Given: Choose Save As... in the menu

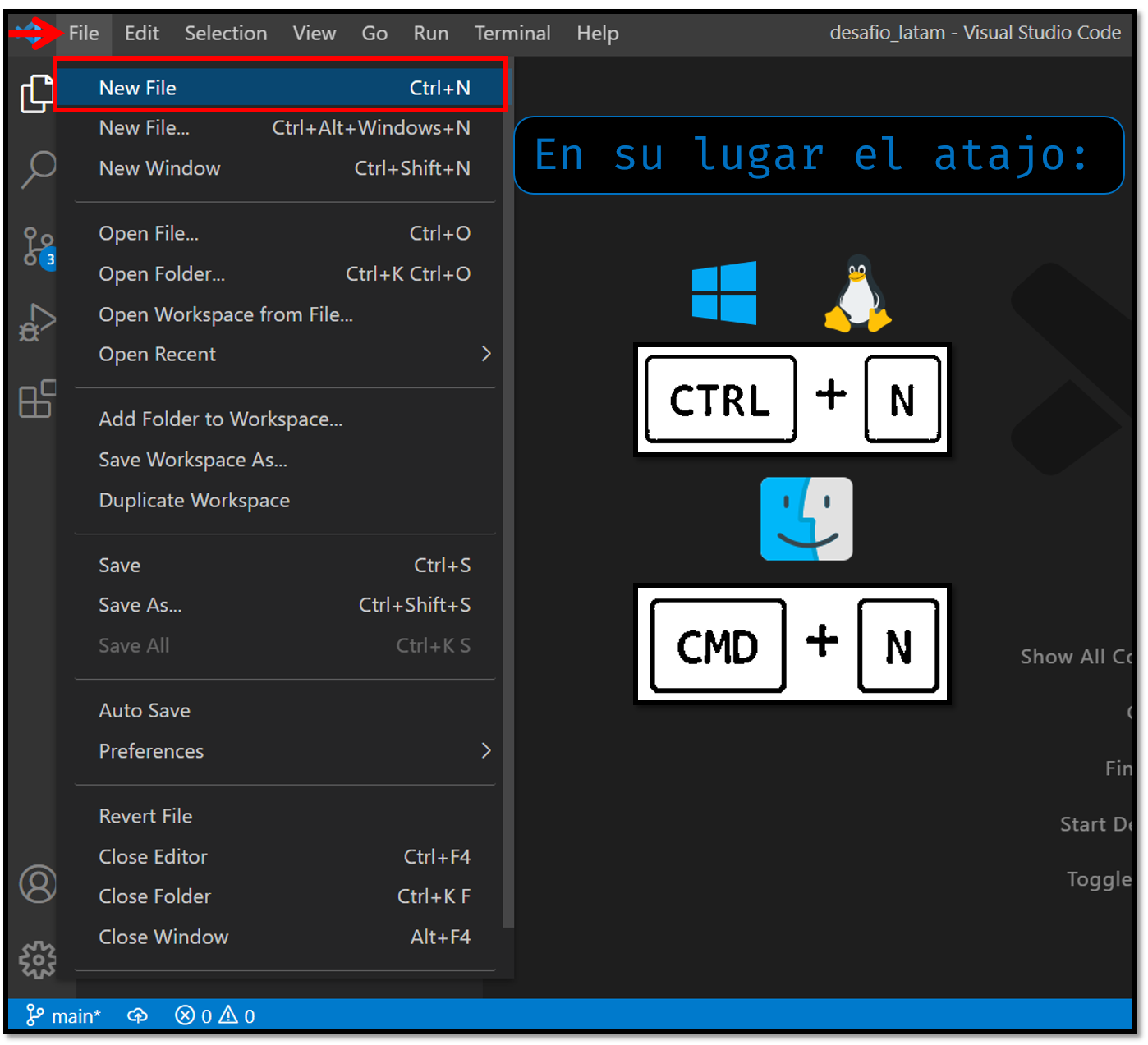Looking at the screenshot, I should [x=285, y=605].
